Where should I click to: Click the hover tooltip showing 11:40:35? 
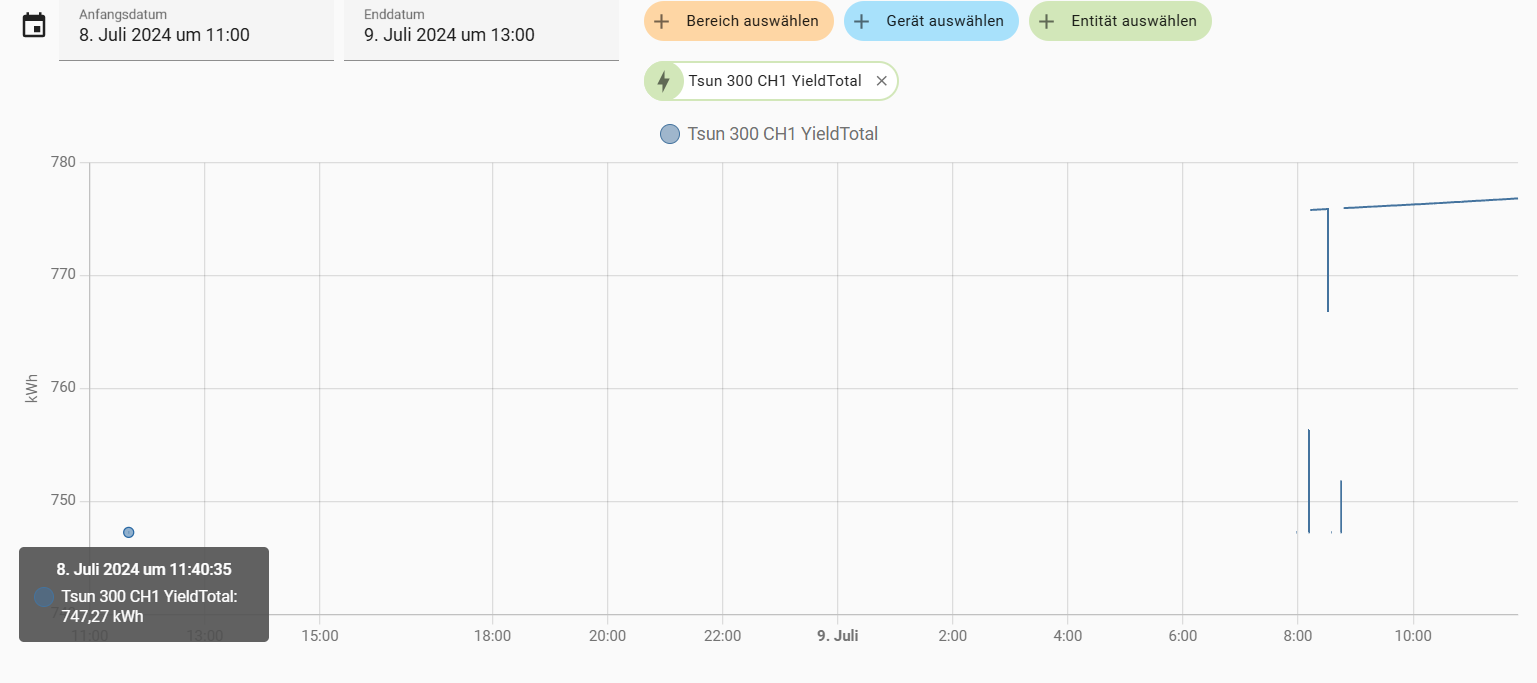click(144, 593)
